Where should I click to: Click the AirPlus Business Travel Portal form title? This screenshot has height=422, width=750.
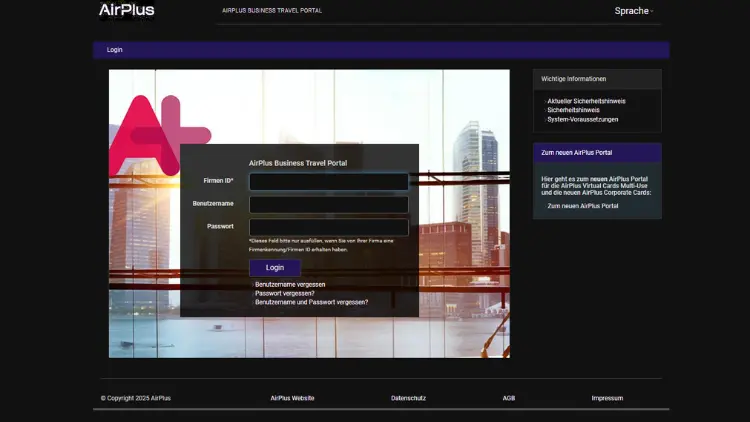tap(298, 163)
